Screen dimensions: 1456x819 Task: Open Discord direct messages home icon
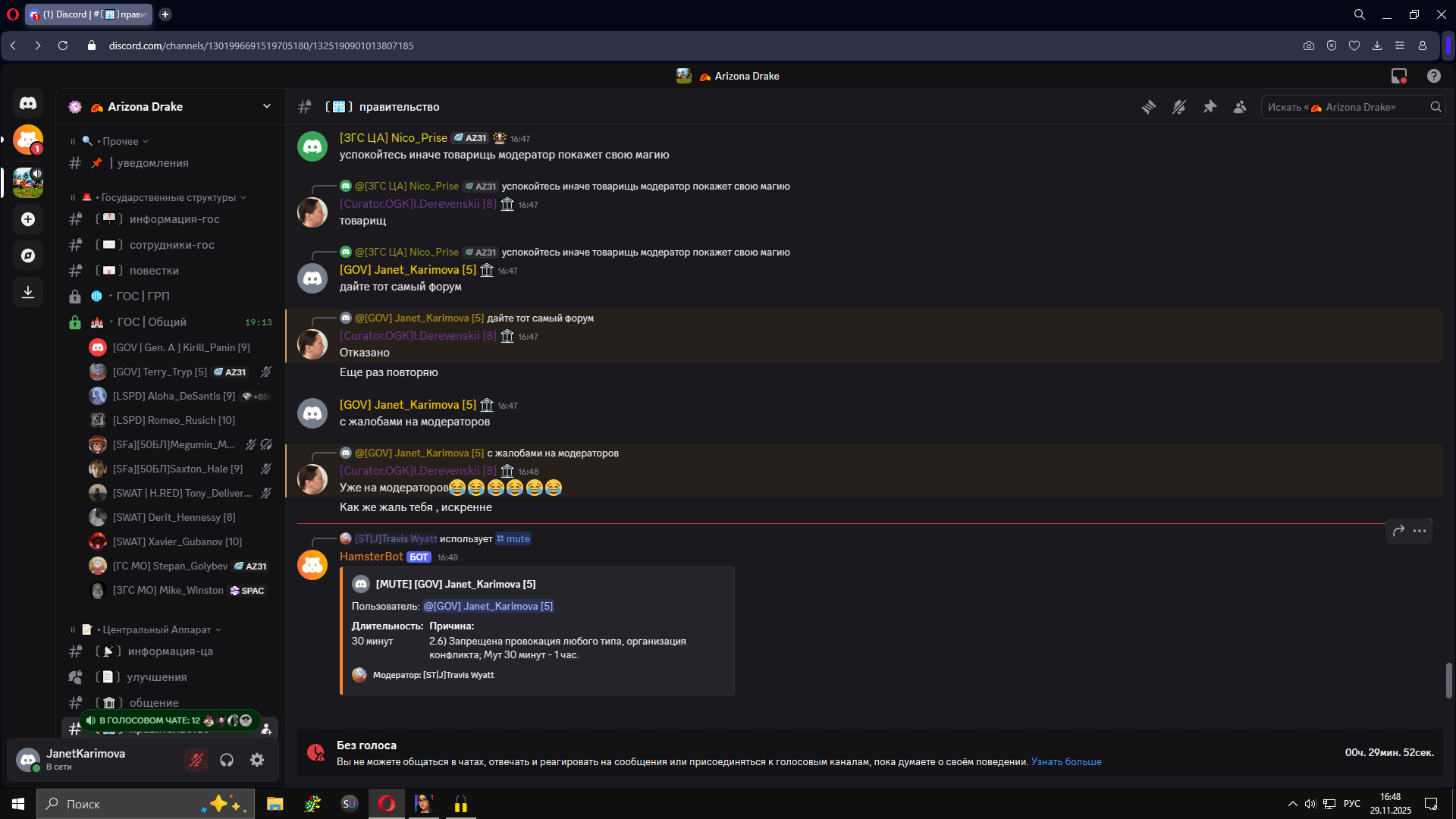pyautogui.click(x=28, y=103)
